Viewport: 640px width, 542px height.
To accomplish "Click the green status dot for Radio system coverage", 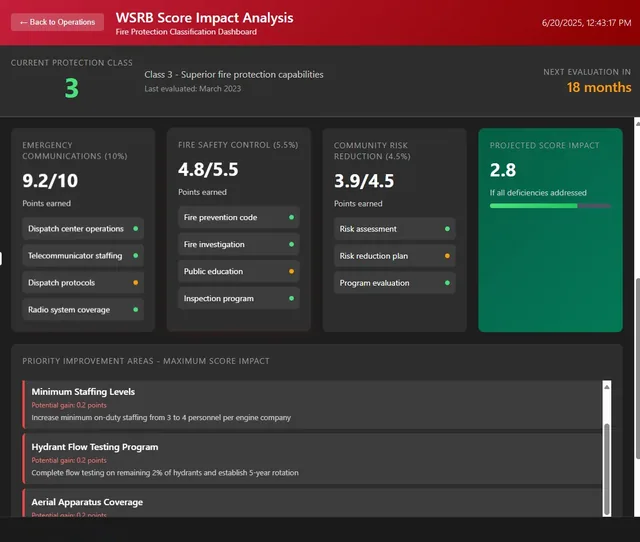I will click(136, 309).
